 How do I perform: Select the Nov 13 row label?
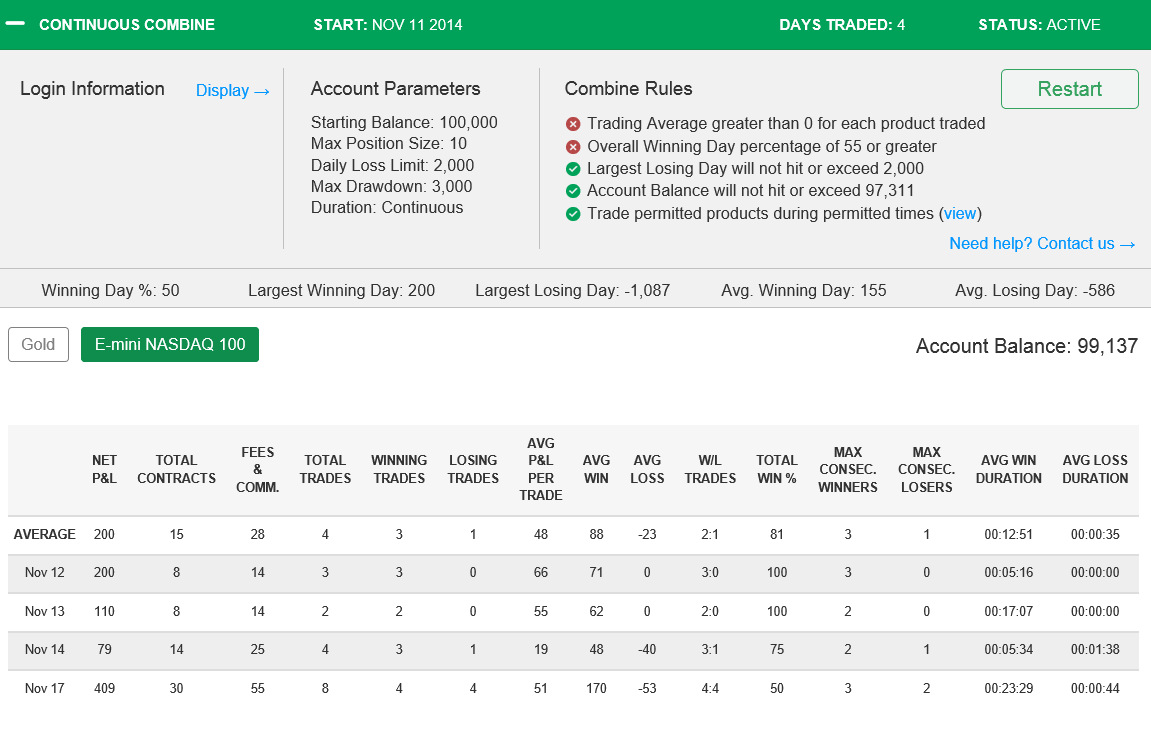tap(45, 611)
